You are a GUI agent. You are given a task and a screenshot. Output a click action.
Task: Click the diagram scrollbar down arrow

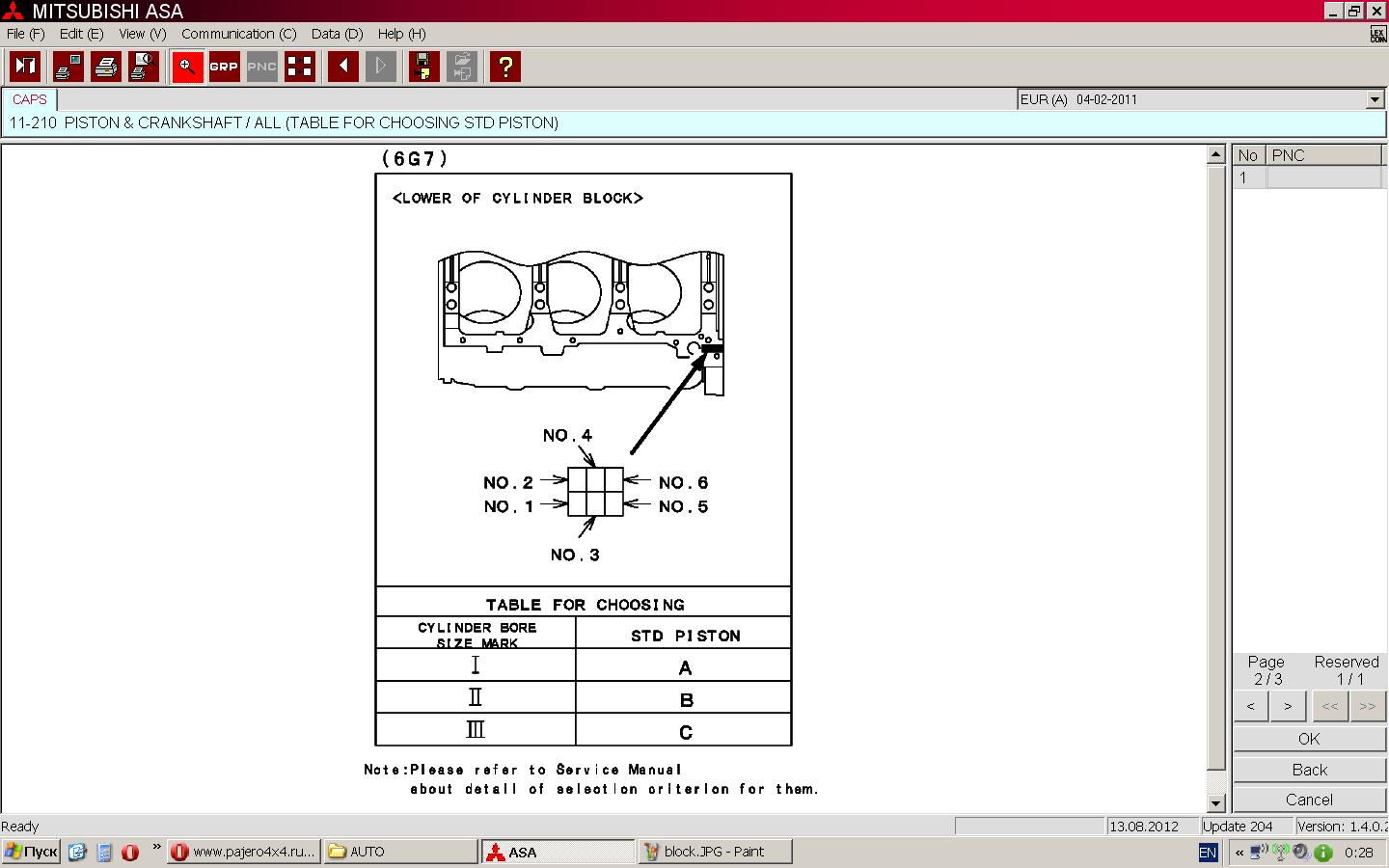[1215, 802]
